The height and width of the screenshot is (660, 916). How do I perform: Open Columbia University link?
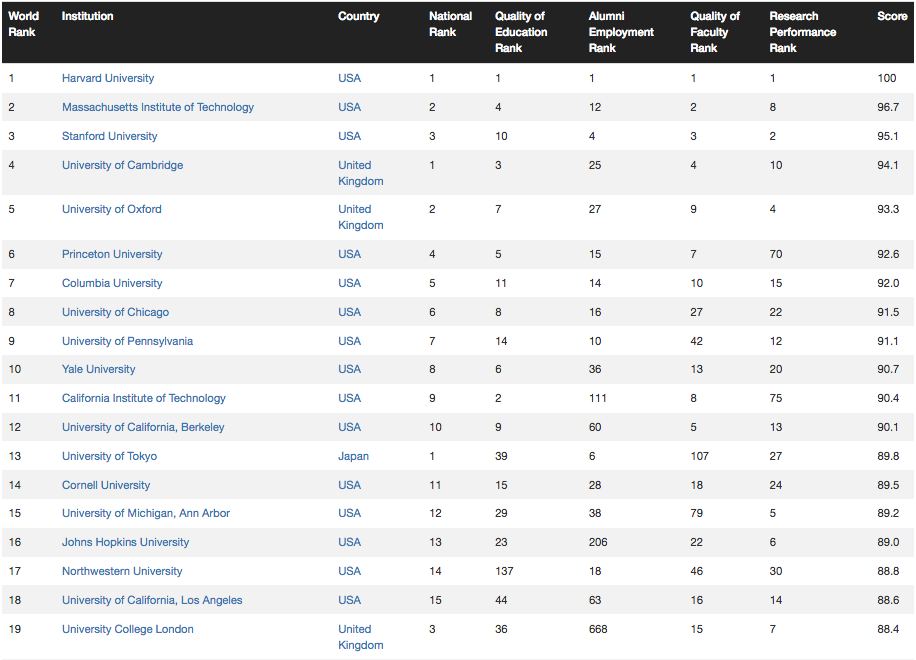(x=112, y=283)
